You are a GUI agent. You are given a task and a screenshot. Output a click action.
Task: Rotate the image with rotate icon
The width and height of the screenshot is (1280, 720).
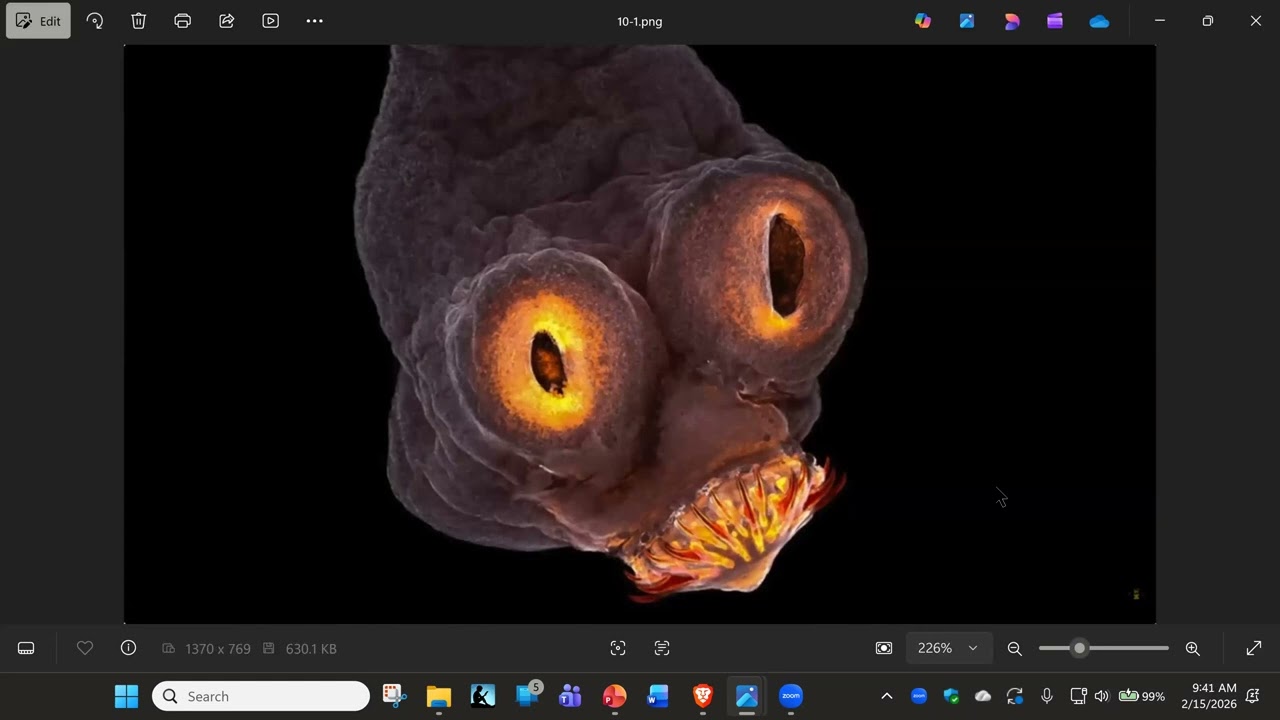(x=95, y=21)
